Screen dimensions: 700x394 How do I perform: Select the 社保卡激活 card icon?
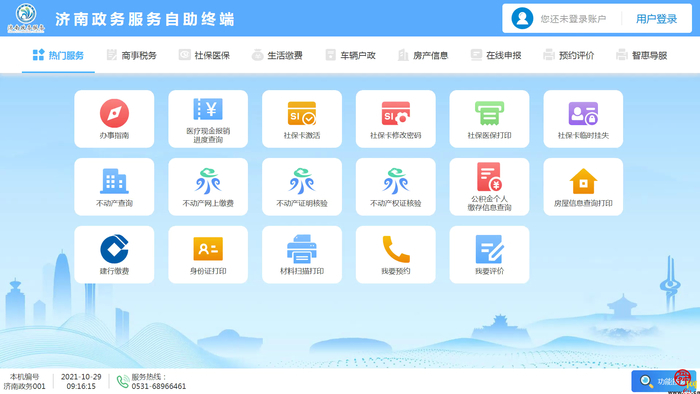[302, 113]
